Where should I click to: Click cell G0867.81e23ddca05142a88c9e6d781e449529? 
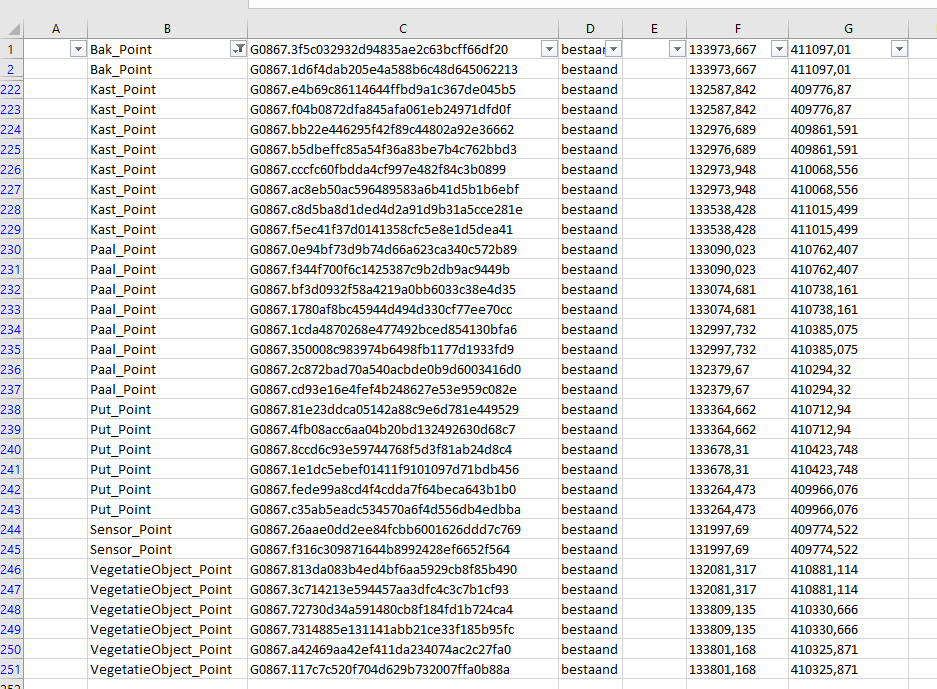tap(403, 409)
